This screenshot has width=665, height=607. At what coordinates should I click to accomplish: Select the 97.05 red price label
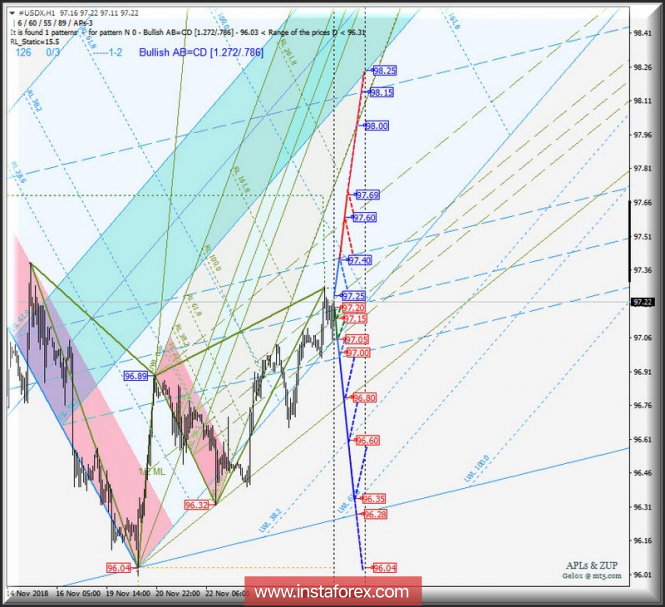[357, 339]
